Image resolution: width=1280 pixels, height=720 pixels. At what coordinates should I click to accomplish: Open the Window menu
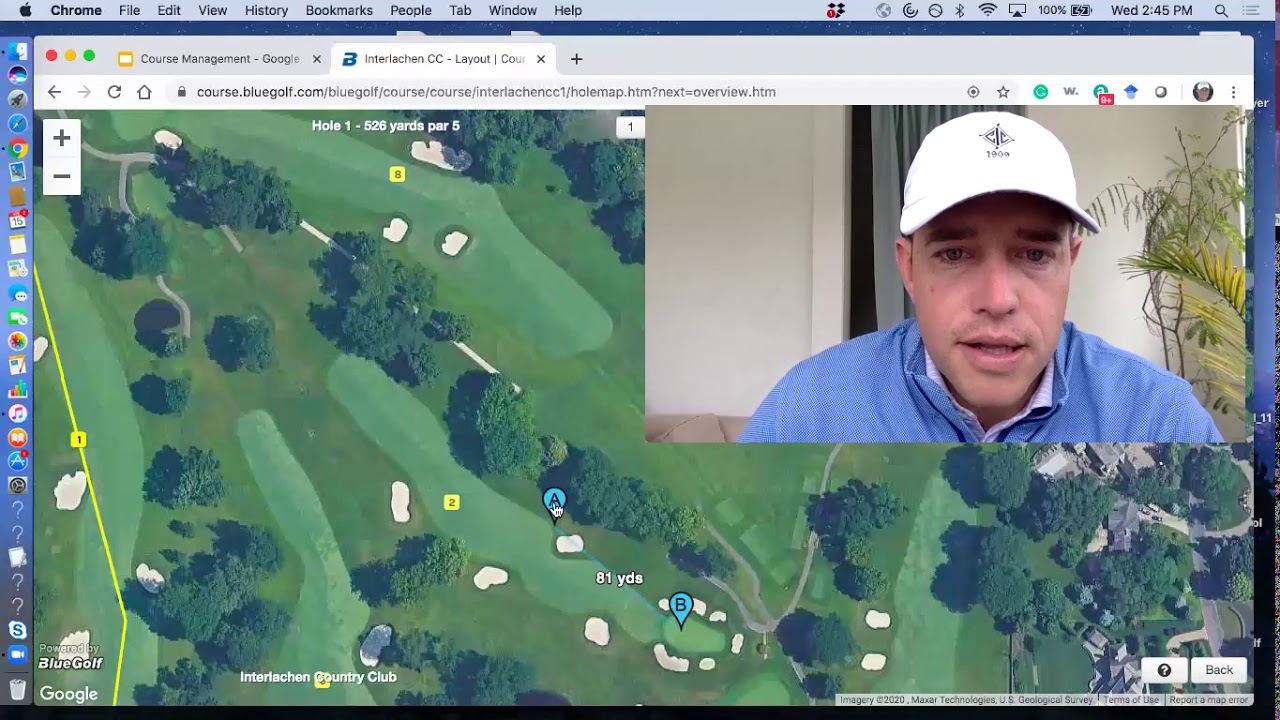pyautogui.click(x=513, y=10)
